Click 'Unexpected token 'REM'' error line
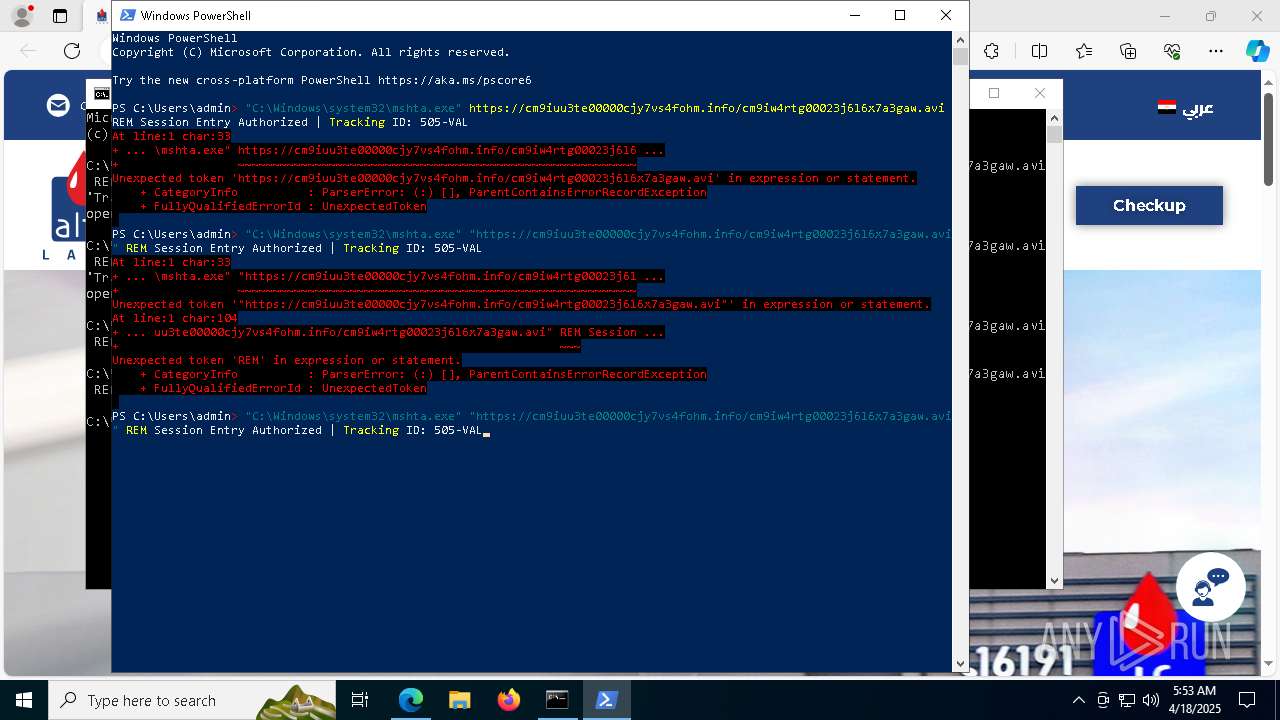This screenshot has width=1280, height=720. click(286, 360)
